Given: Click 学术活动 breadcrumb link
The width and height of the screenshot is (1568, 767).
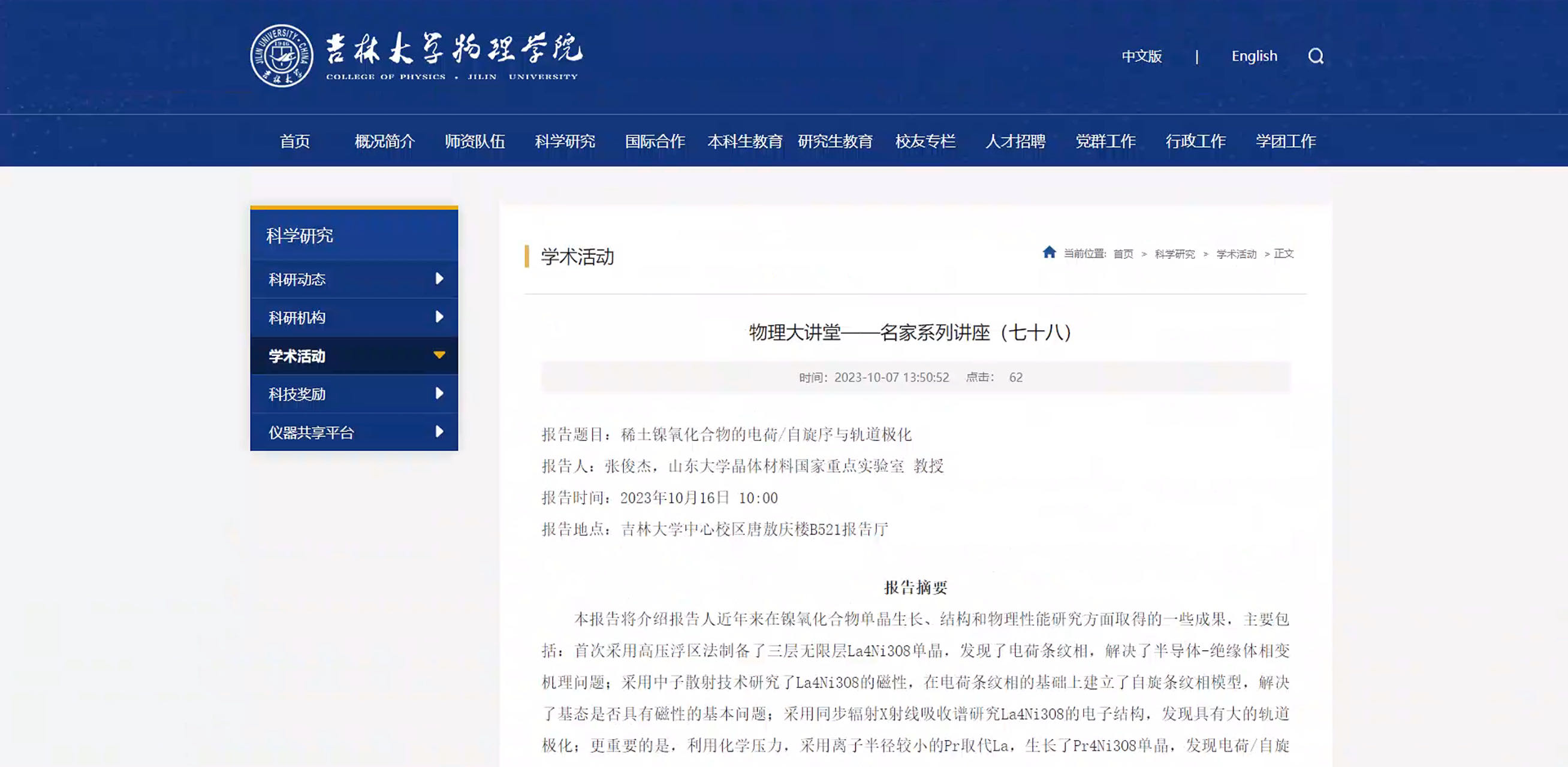Looking at the screenshot, I should click(1236, 254).
